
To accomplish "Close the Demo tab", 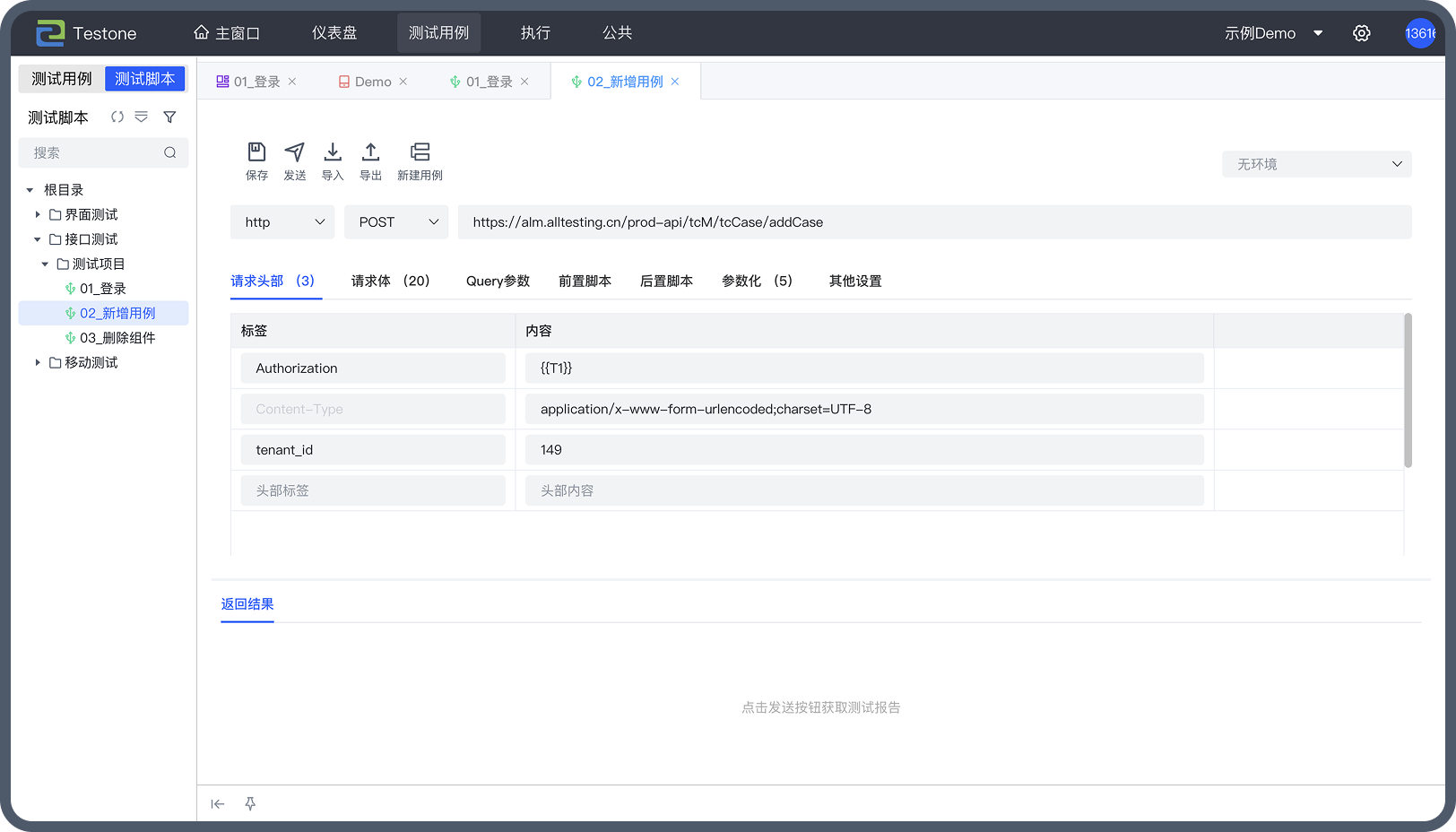I will coord(403,82).
